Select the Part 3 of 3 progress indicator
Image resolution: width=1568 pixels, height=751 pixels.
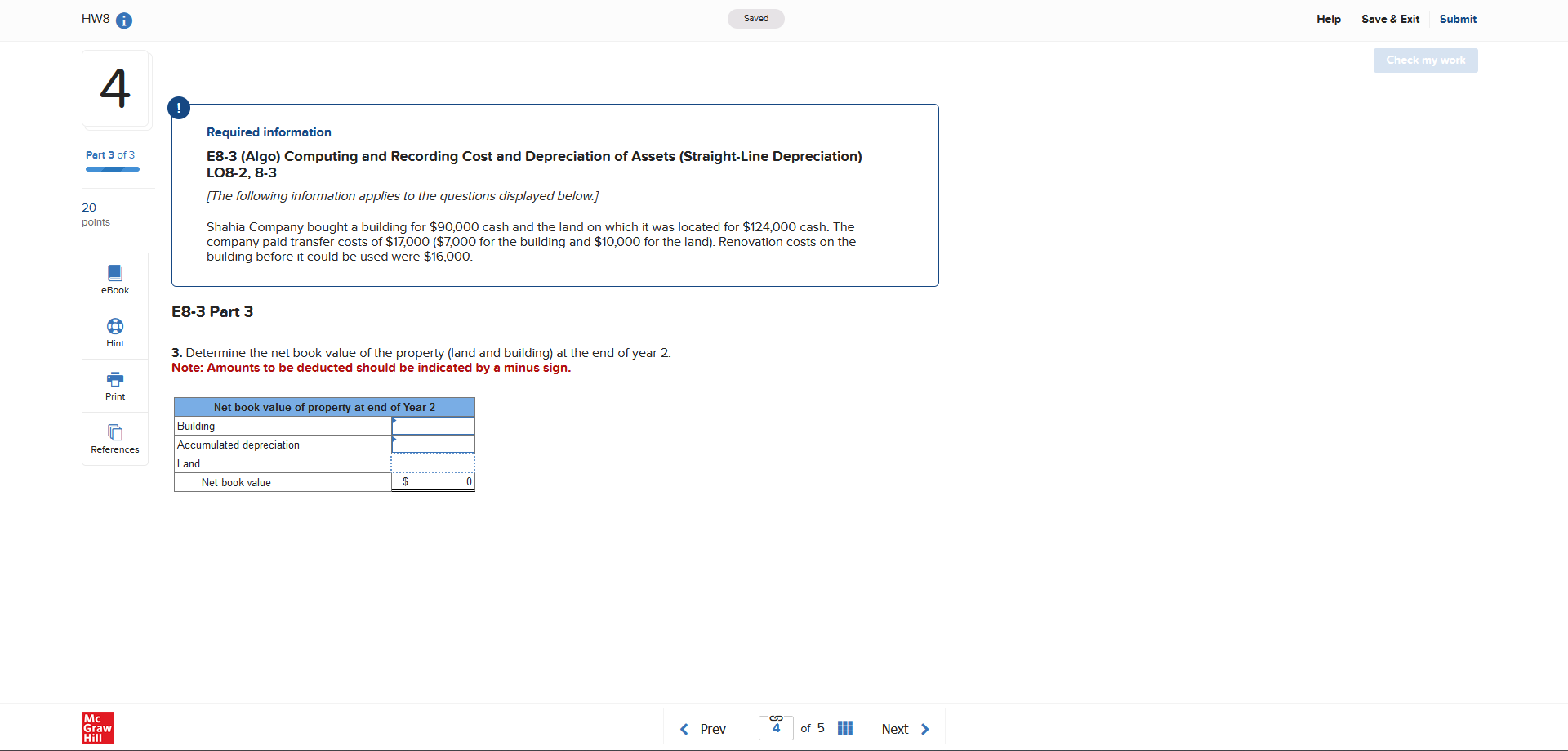pyautogui.click(x=112, y=154)
